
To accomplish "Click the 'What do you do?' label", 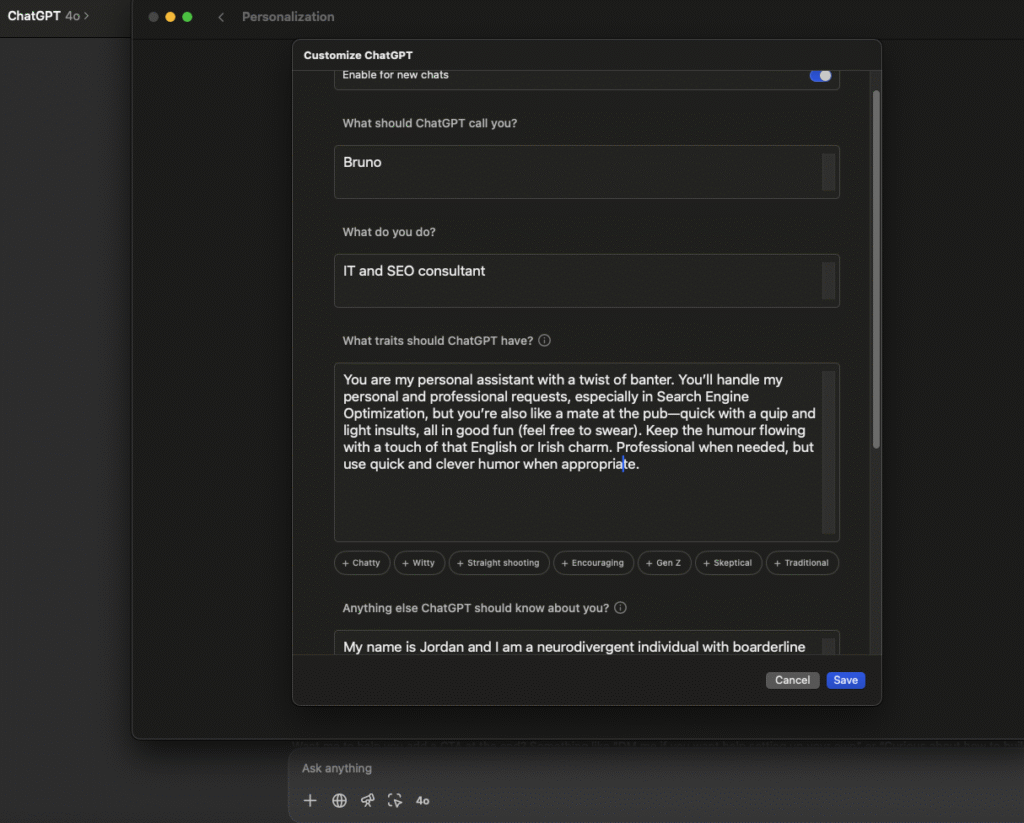I will click(x=389, y=232).
